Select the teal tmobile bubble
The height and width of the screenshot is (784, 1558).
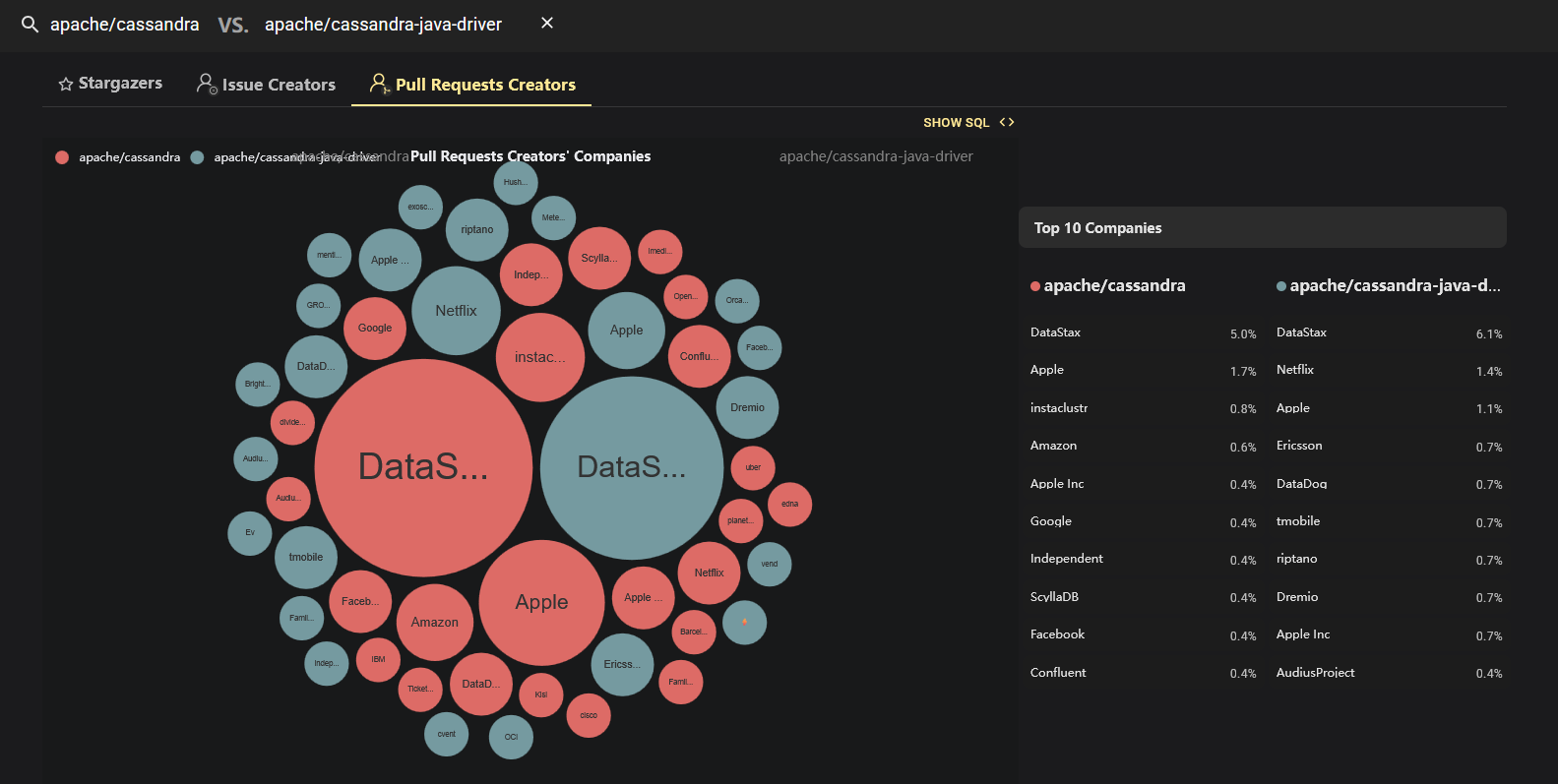[306, 558]
